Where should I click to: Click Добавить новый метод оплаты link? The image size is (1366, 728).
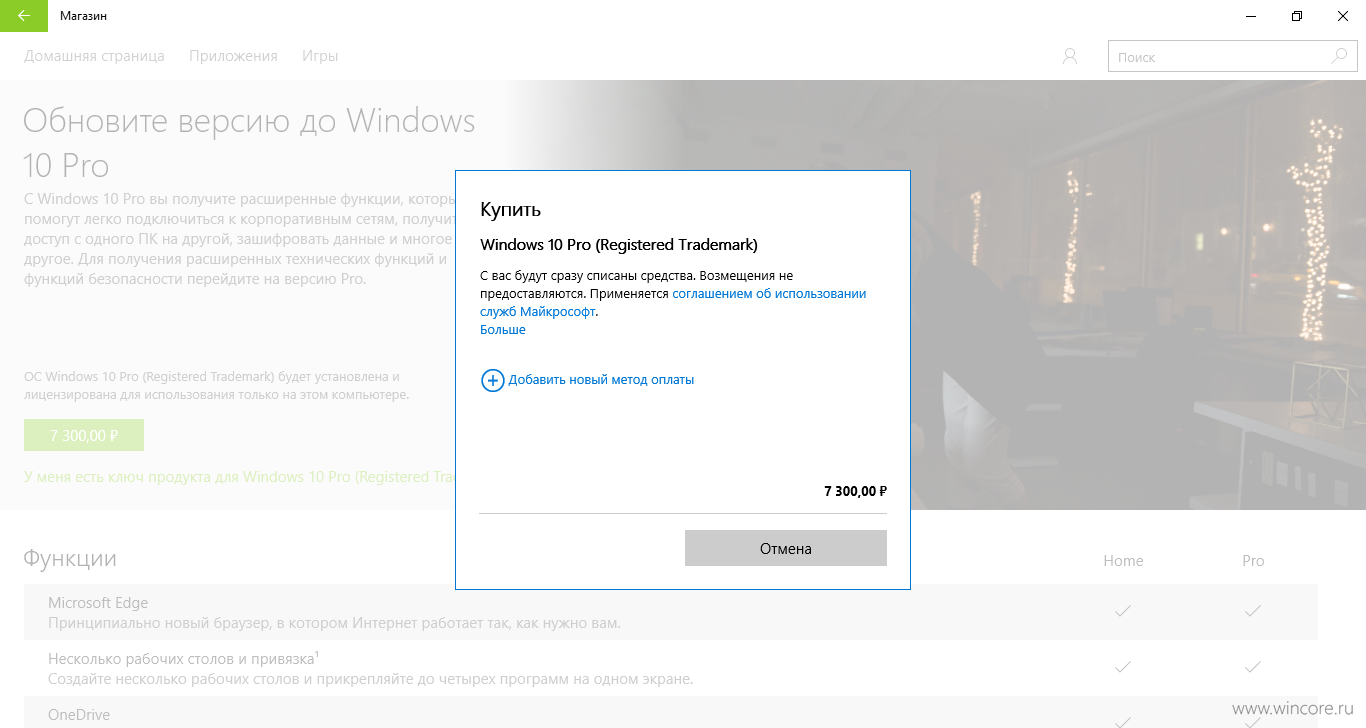[x=601, y=380]
